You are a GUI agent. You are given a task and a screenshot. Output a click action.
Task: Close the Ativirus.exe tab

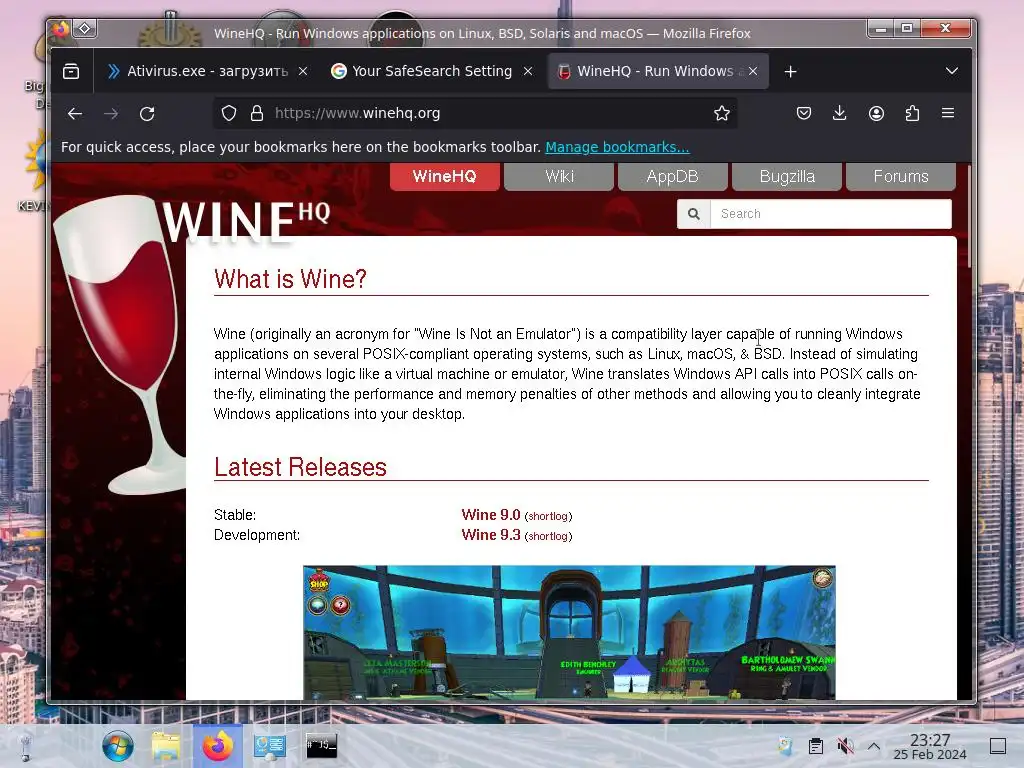point(303,71)
